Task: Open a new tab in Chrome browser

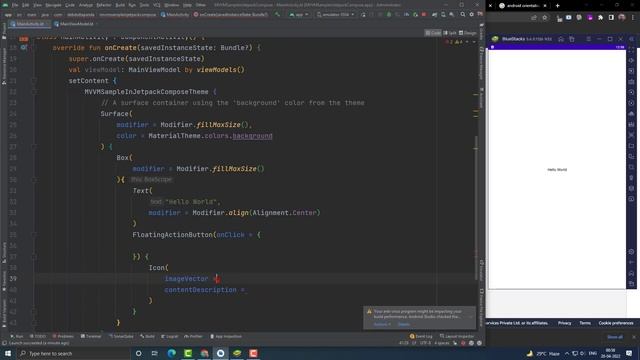Action: click(x=558, y=6)
